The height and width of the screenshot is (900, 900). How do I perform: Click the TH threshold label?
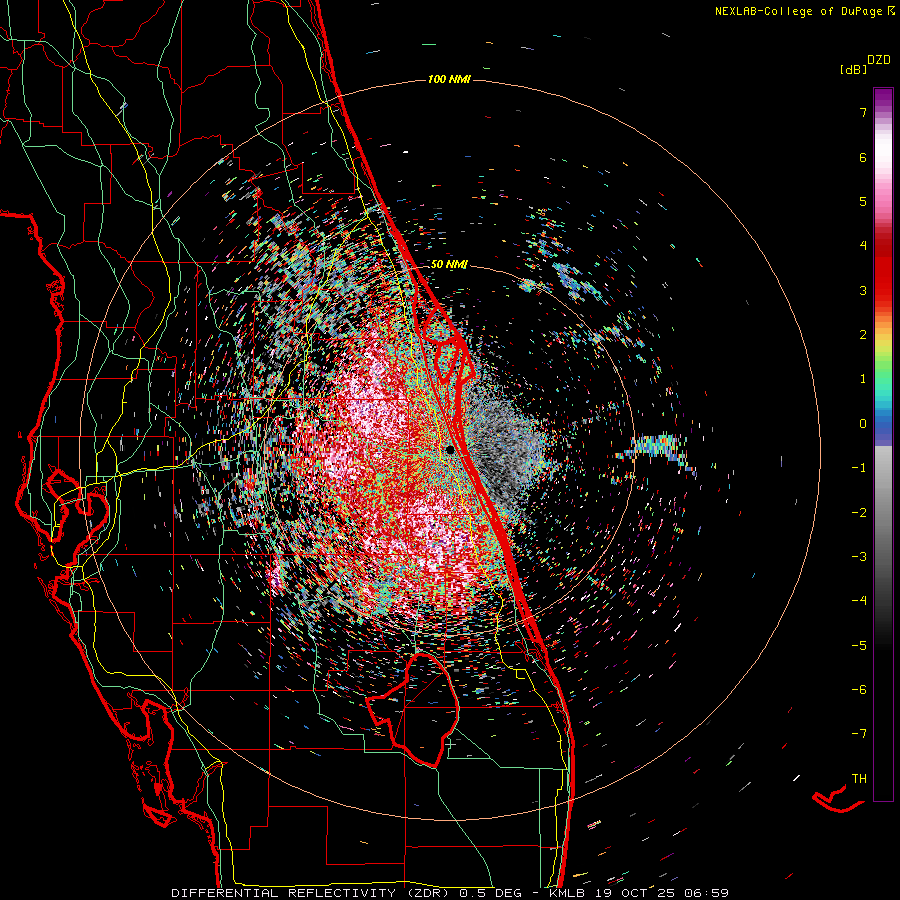point(859,779)
